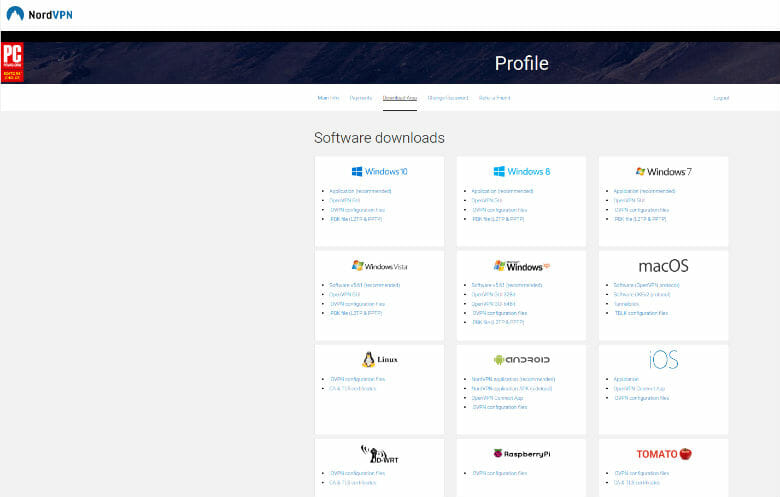The width and height of the screenshot is (780, 497).
Task: Get Android OVPN configuration files
Action: click(499, 407)
